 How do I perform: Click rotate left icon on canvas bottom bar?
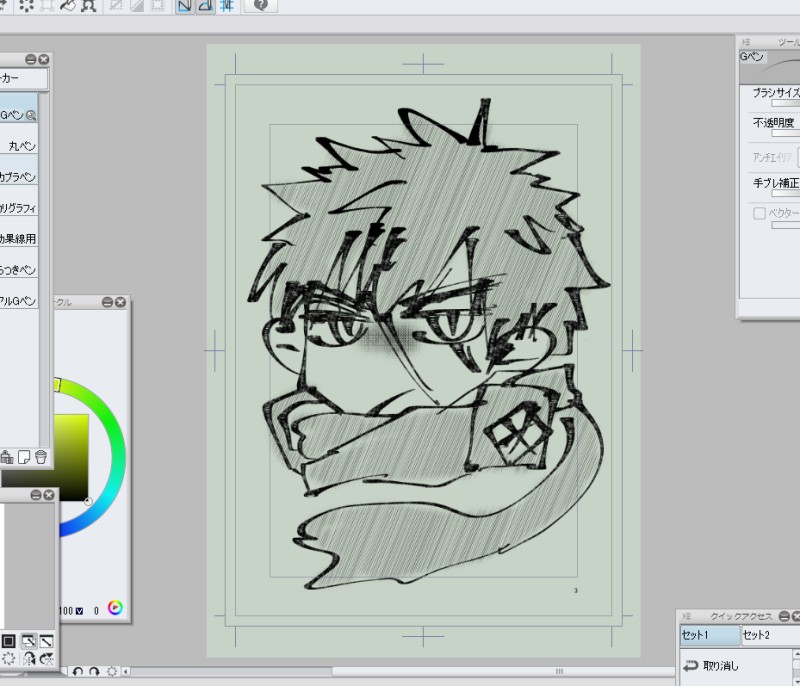78,671
